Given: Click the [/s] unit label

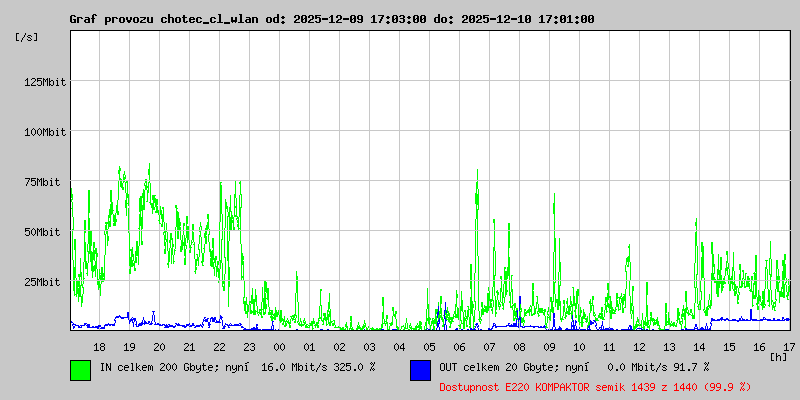Looking at the screenshot, I should pos(27,37).
